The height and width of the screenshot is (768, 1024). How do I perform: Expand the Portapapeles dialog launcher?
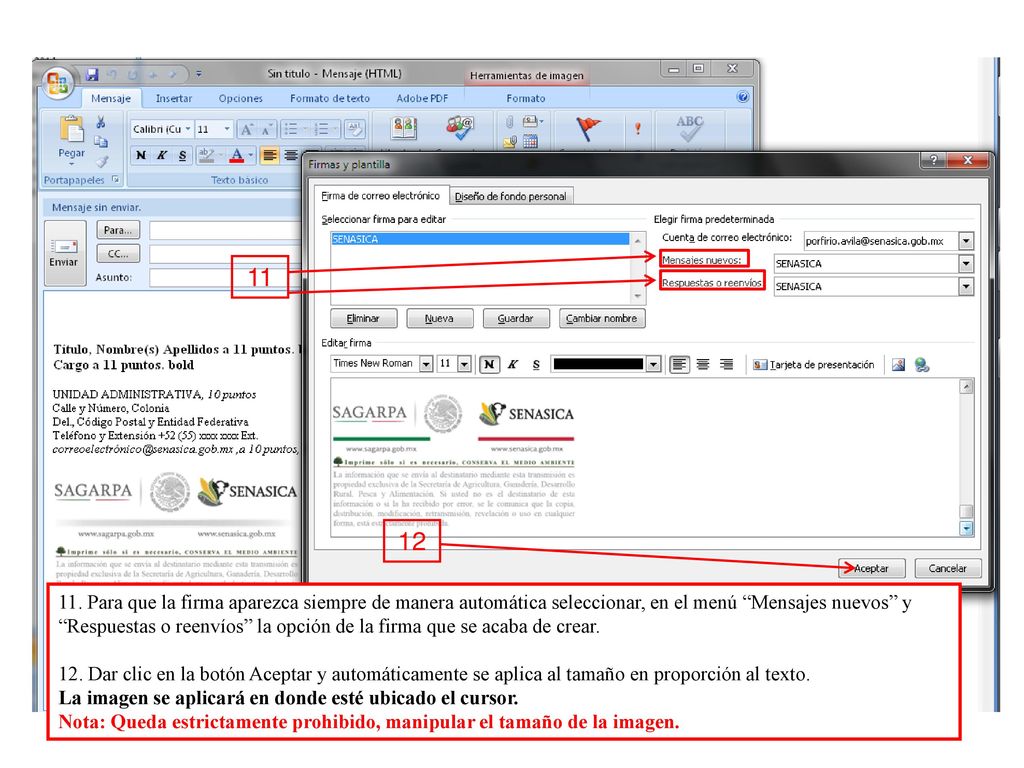(116, 179)
